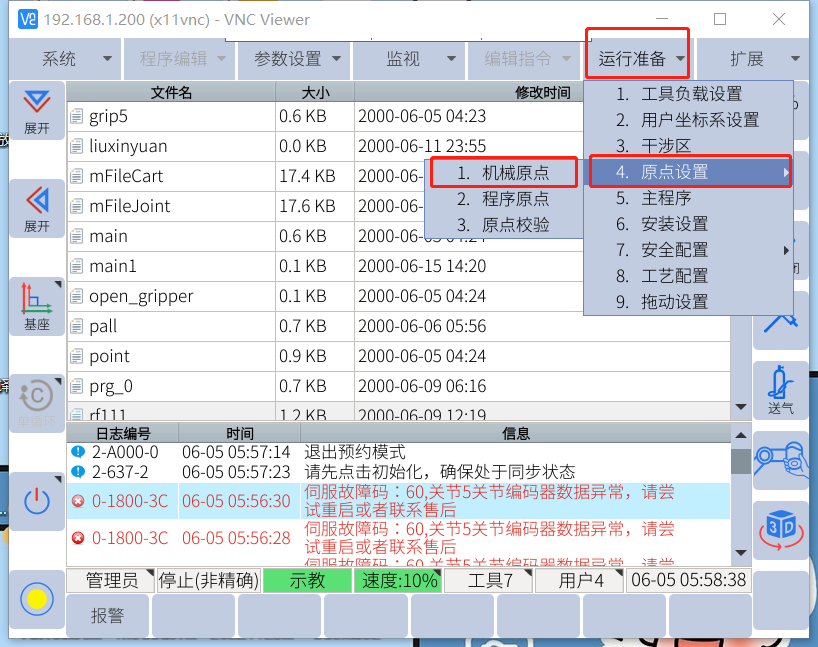Open the 3D view icon
The image size is (818, 647).
pos(781,530)
